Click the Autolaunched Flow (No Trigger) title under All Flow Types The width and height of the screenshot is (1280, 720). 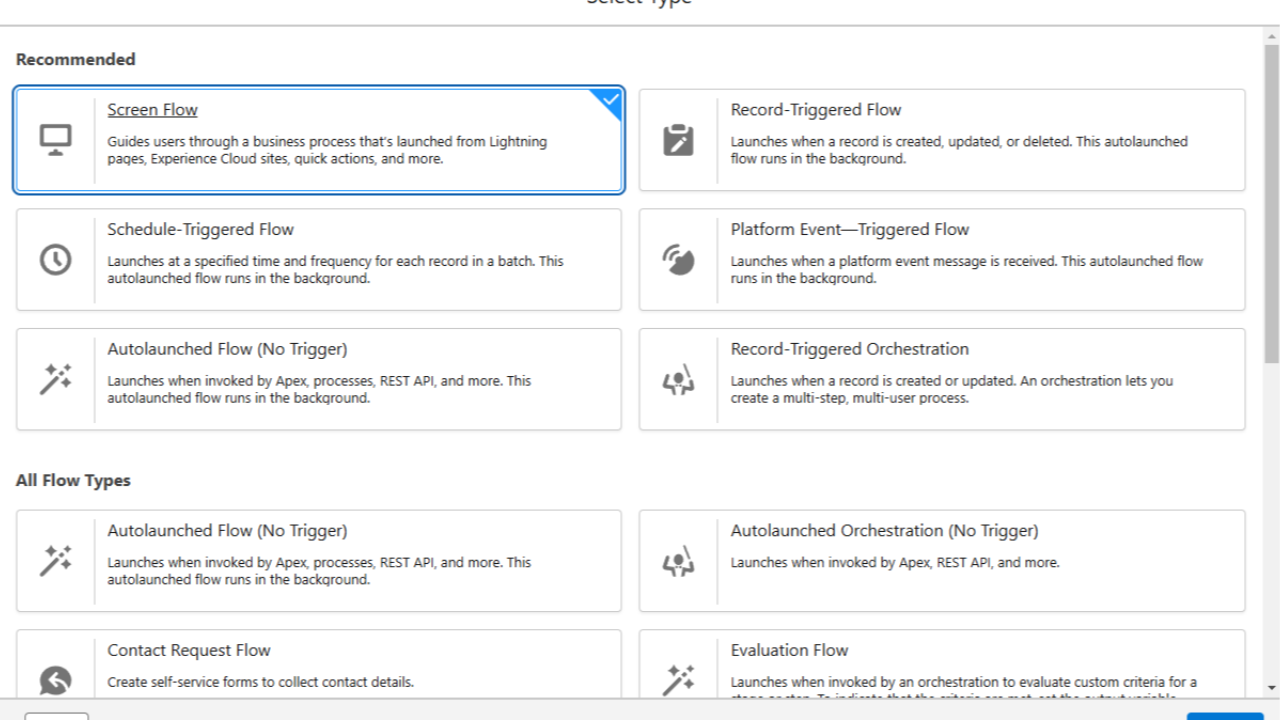point(228,531)
